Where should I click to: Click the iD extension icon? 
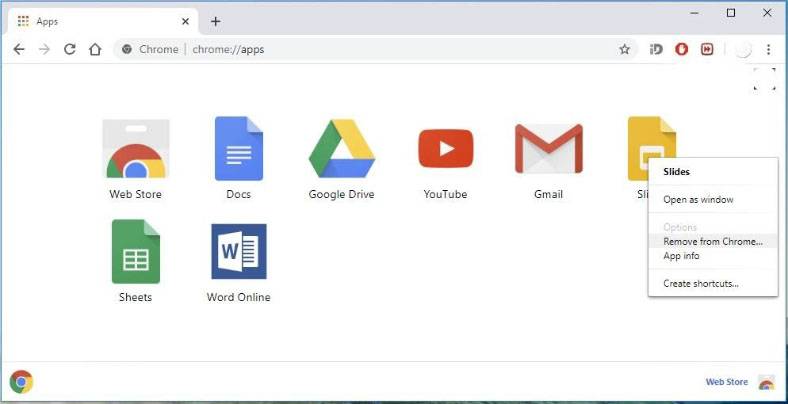(656, 49)
